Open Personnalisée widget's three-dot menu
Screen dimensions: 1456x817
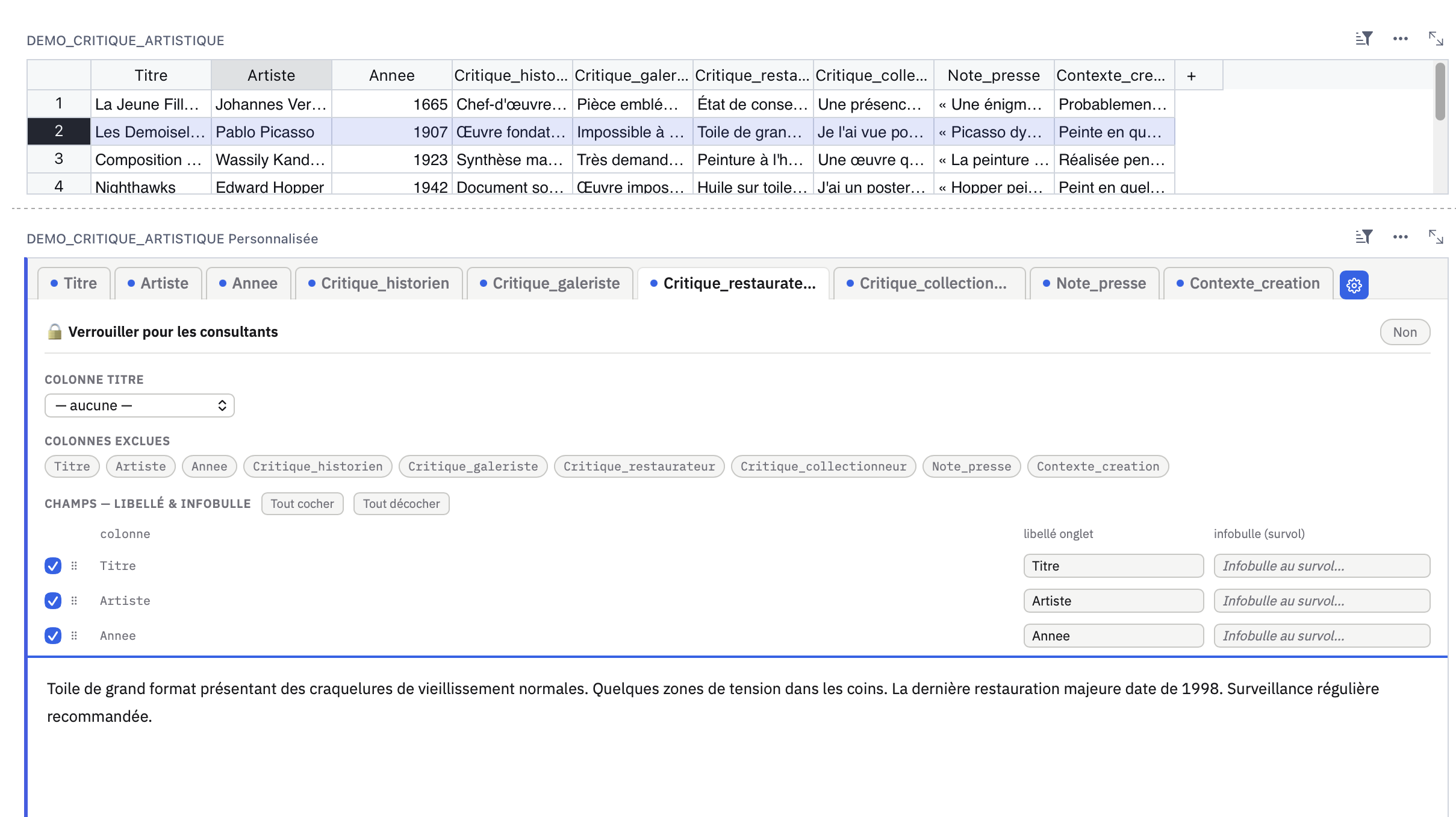tap(1400, 237)
